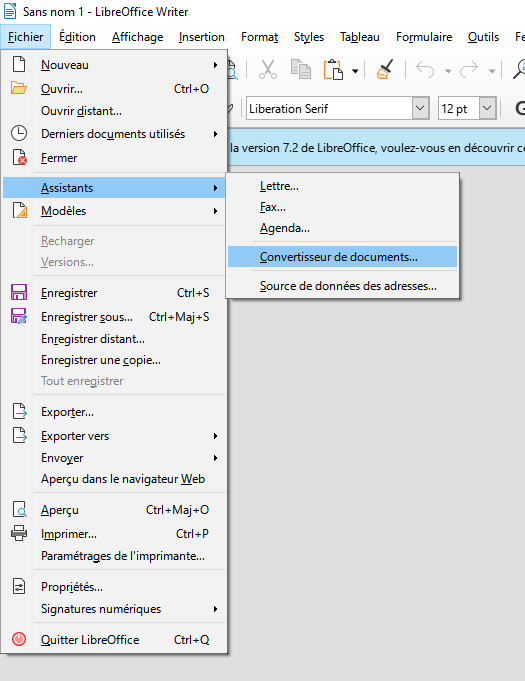This screenshot has width=525, height=681.
Task: Click the Fermer document icon with red X
Action: tap(20, 157)
